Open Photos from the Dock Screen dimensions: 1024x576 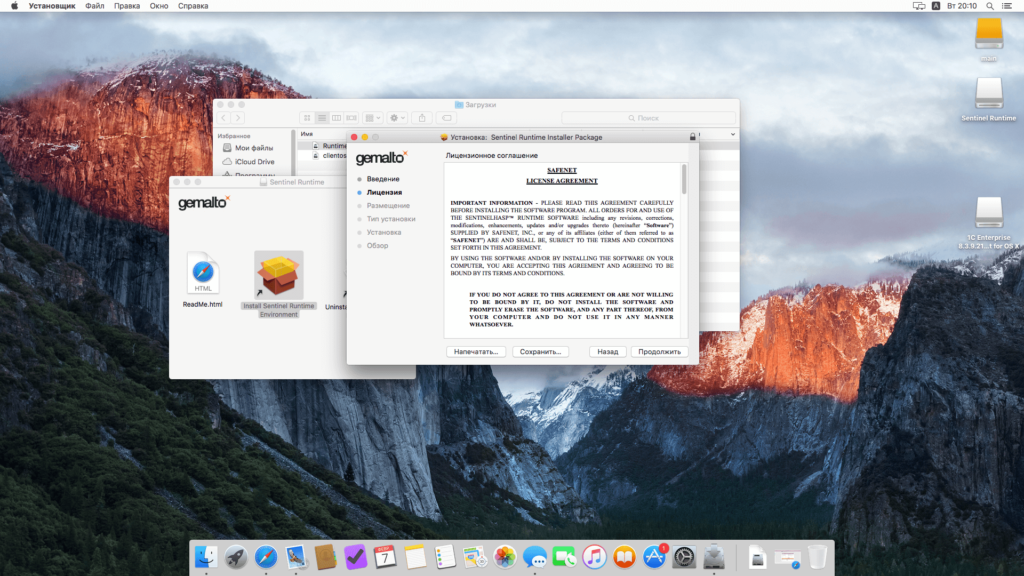tap(505, 557)
